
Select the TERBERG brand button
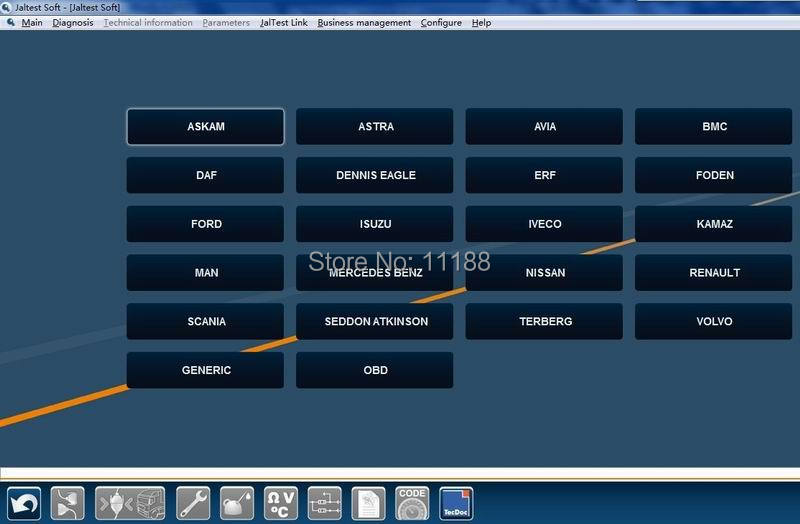pos(544,321)
